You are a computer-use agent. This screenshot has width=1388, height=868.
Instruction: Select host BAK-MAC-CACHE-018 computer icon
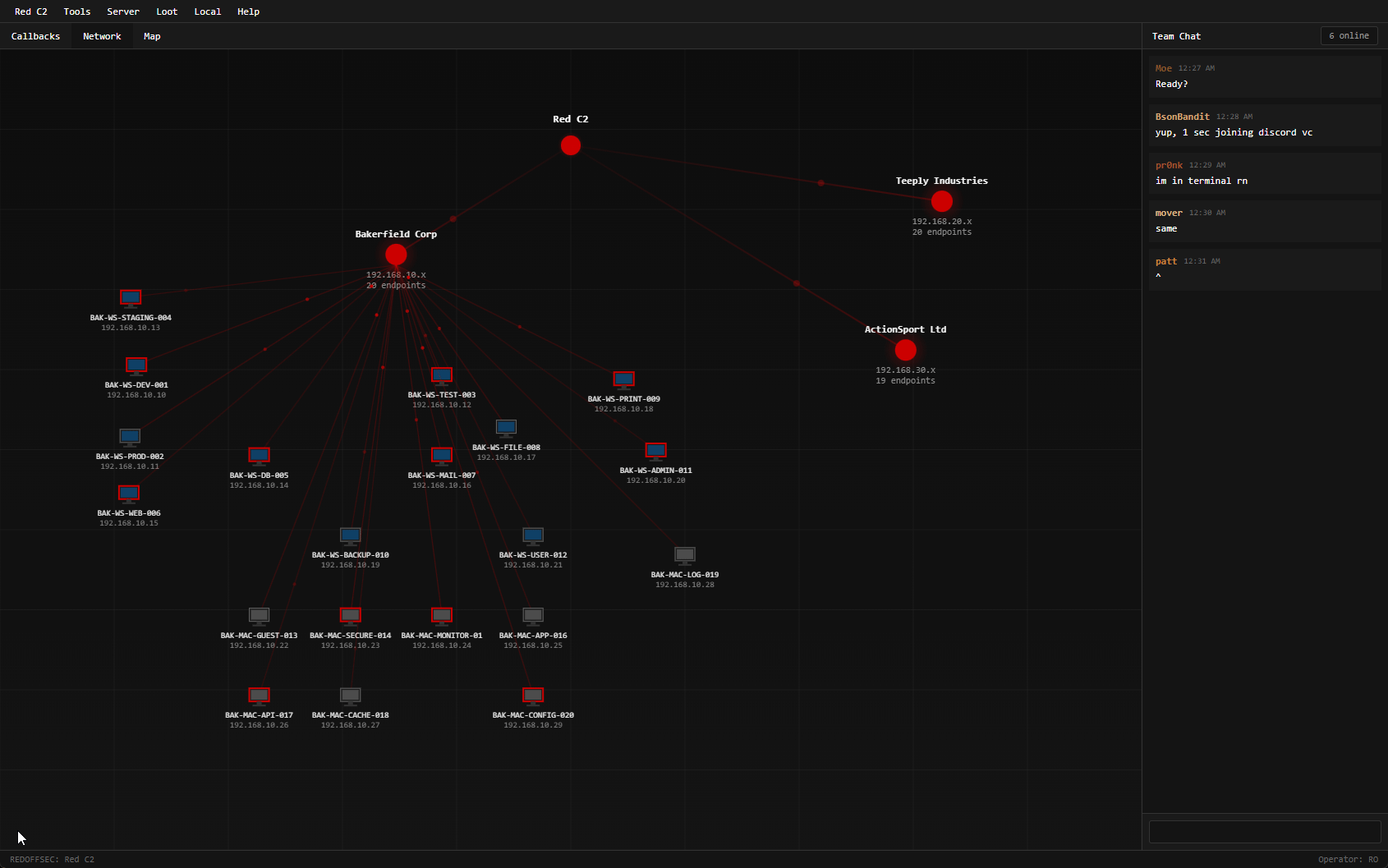click(351, 696)
